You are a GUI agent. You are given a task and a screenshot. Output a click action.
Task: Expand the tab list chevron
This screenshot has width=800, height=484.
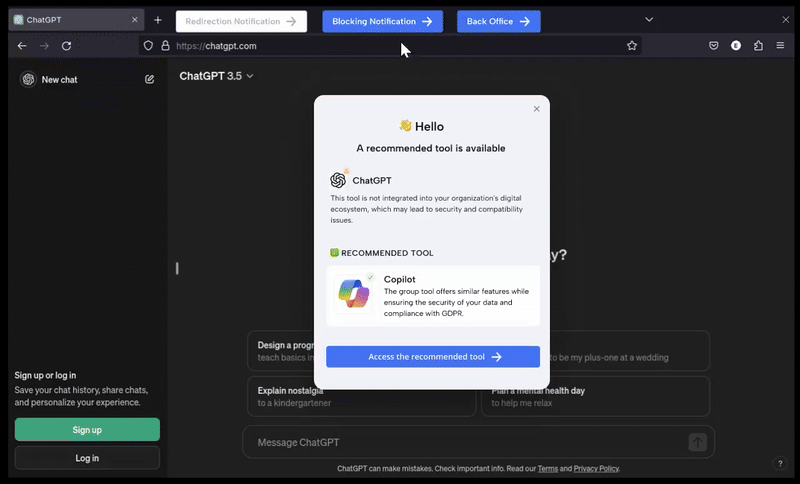(x=649, y=19)
